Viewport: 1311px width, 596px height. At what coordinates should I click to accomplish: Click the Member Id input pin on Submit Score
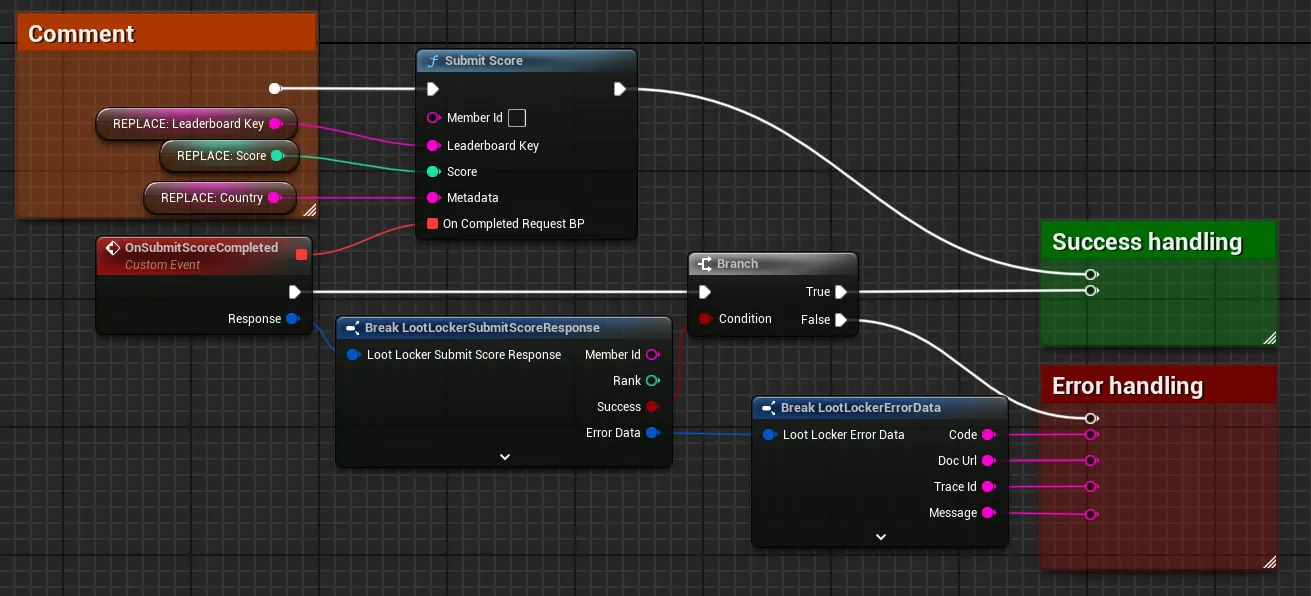[433, 118]
